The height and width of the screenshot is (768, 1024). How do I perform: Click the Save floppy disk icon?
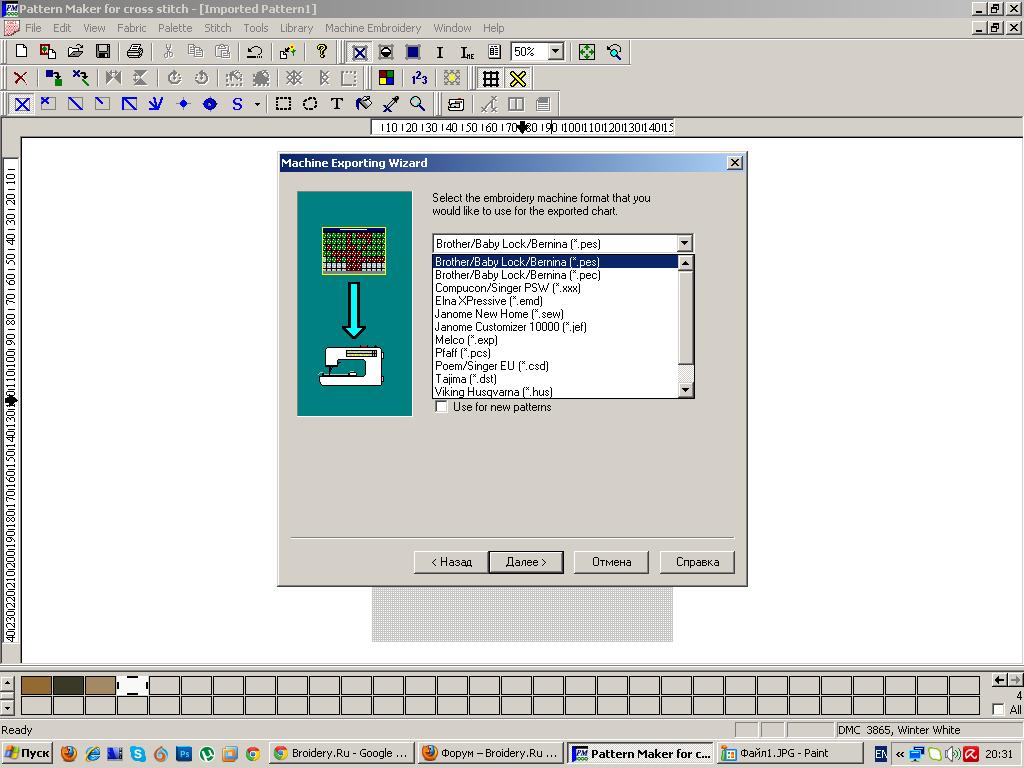tap(102, 52)
